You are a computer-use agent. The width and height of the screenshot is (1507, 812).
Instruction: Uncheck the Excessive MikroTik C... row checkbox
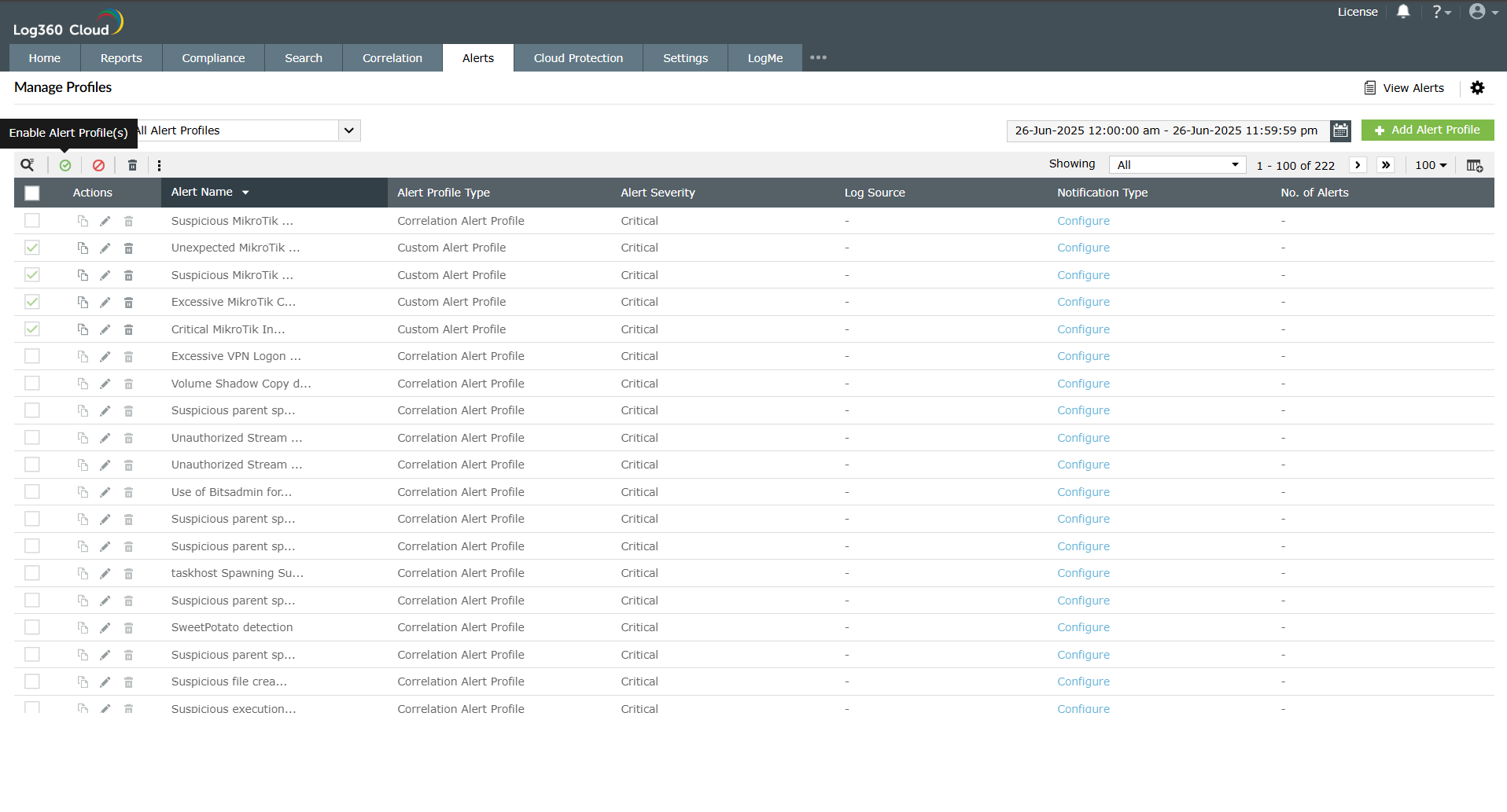pos(32,302)
